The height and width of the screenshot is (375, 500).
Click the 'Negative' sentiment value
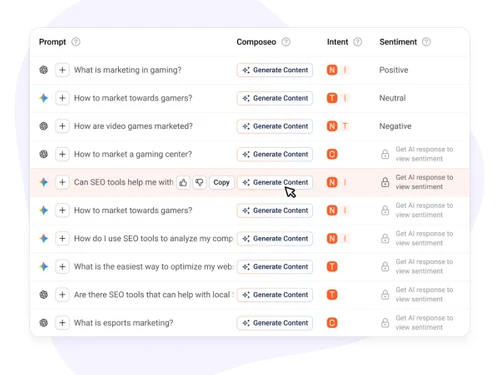click(x=395, y=126)
